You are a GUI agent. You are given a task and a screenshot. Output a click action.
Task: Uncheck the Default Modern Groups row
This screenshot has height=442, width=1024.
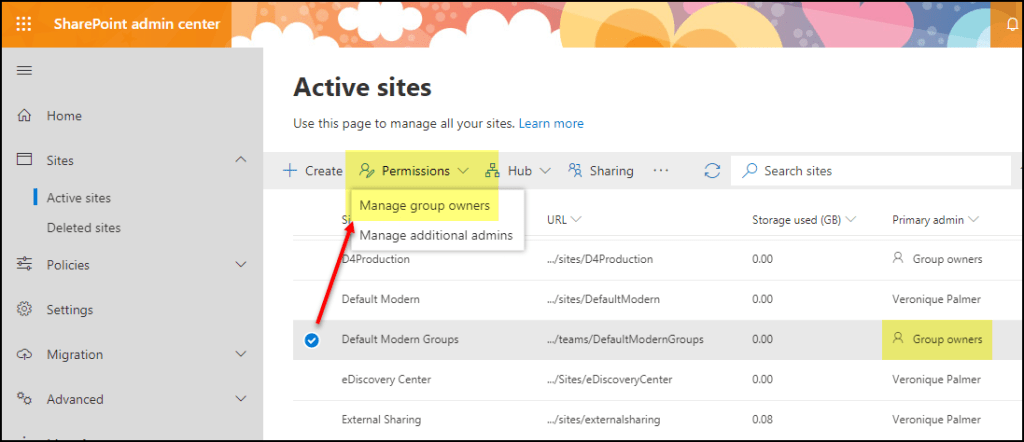(311, 340)
